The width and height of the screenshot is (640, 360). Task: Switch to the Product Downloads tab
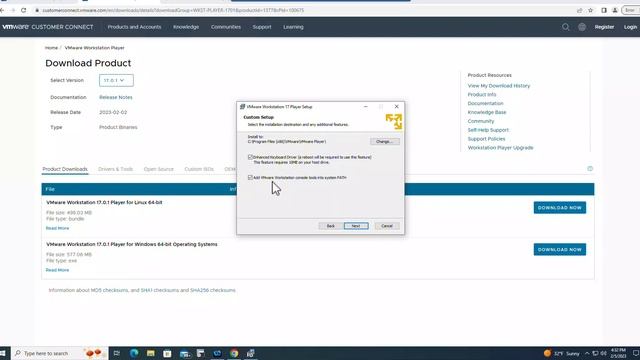pos(65,169)
